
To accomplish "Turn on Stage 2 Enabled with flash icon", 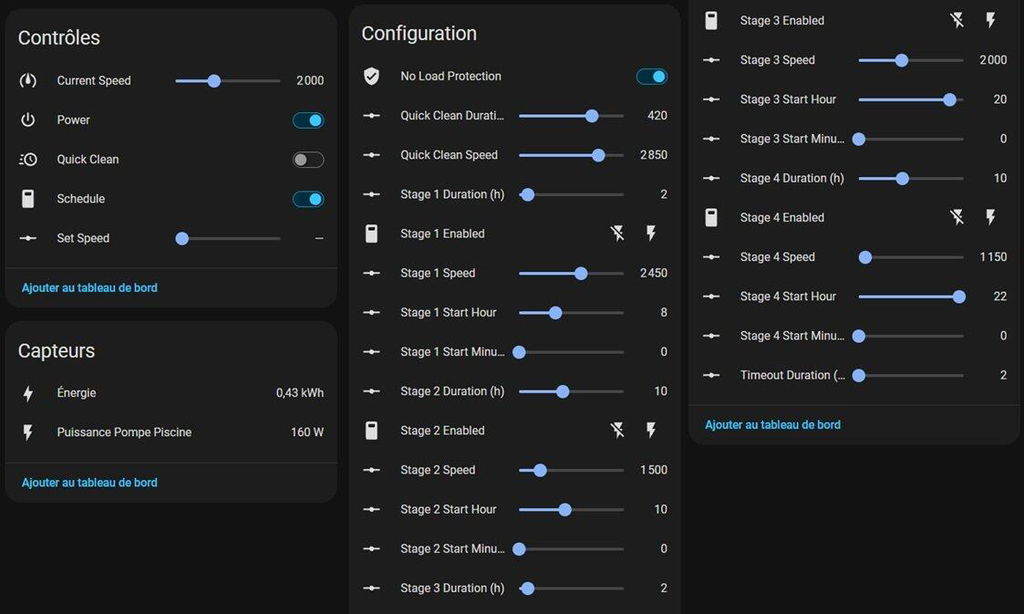I will (651, 430).
